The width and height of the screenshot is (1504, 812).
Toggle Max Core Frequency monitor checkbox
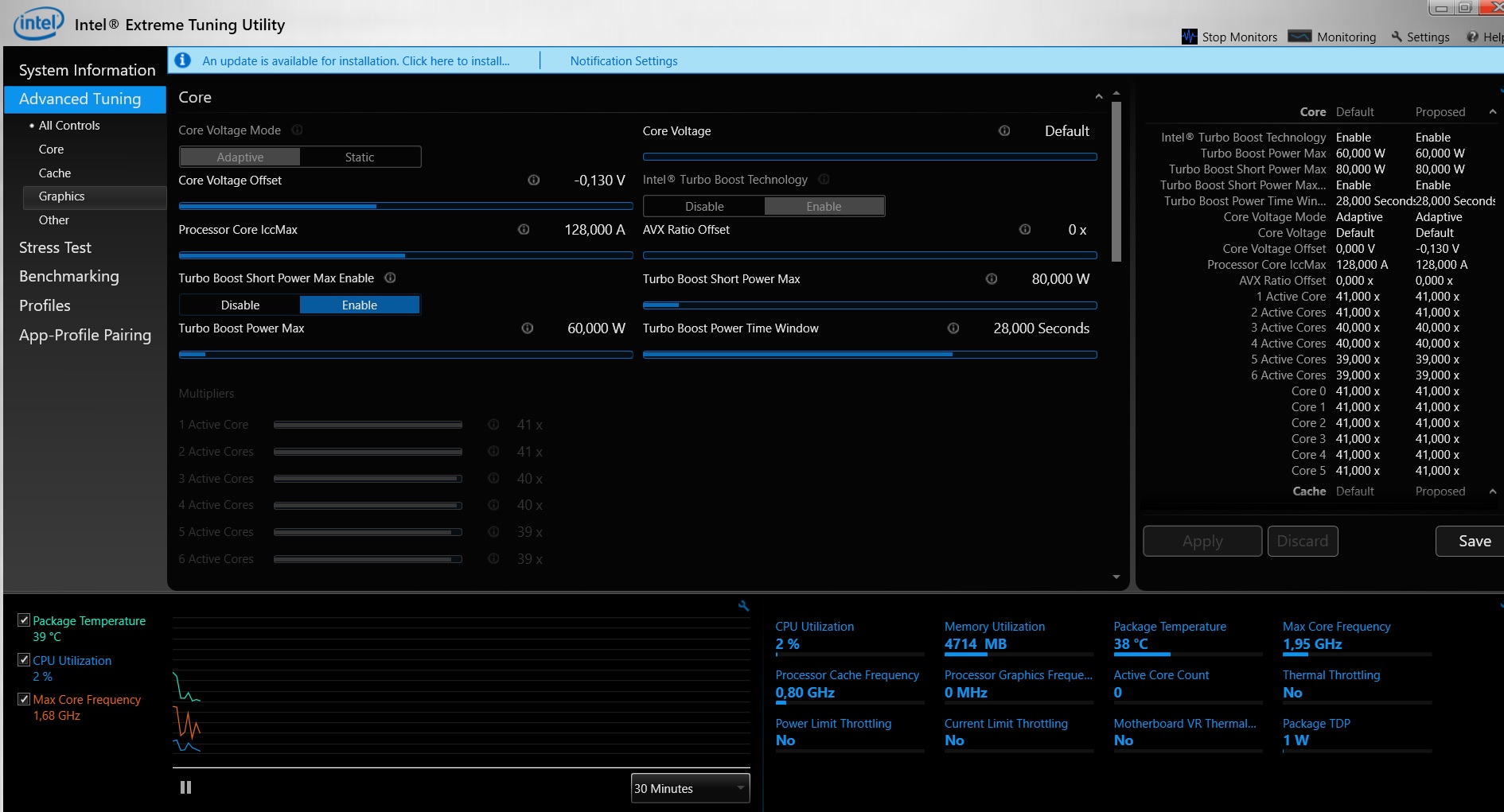(x=24, y=699)
